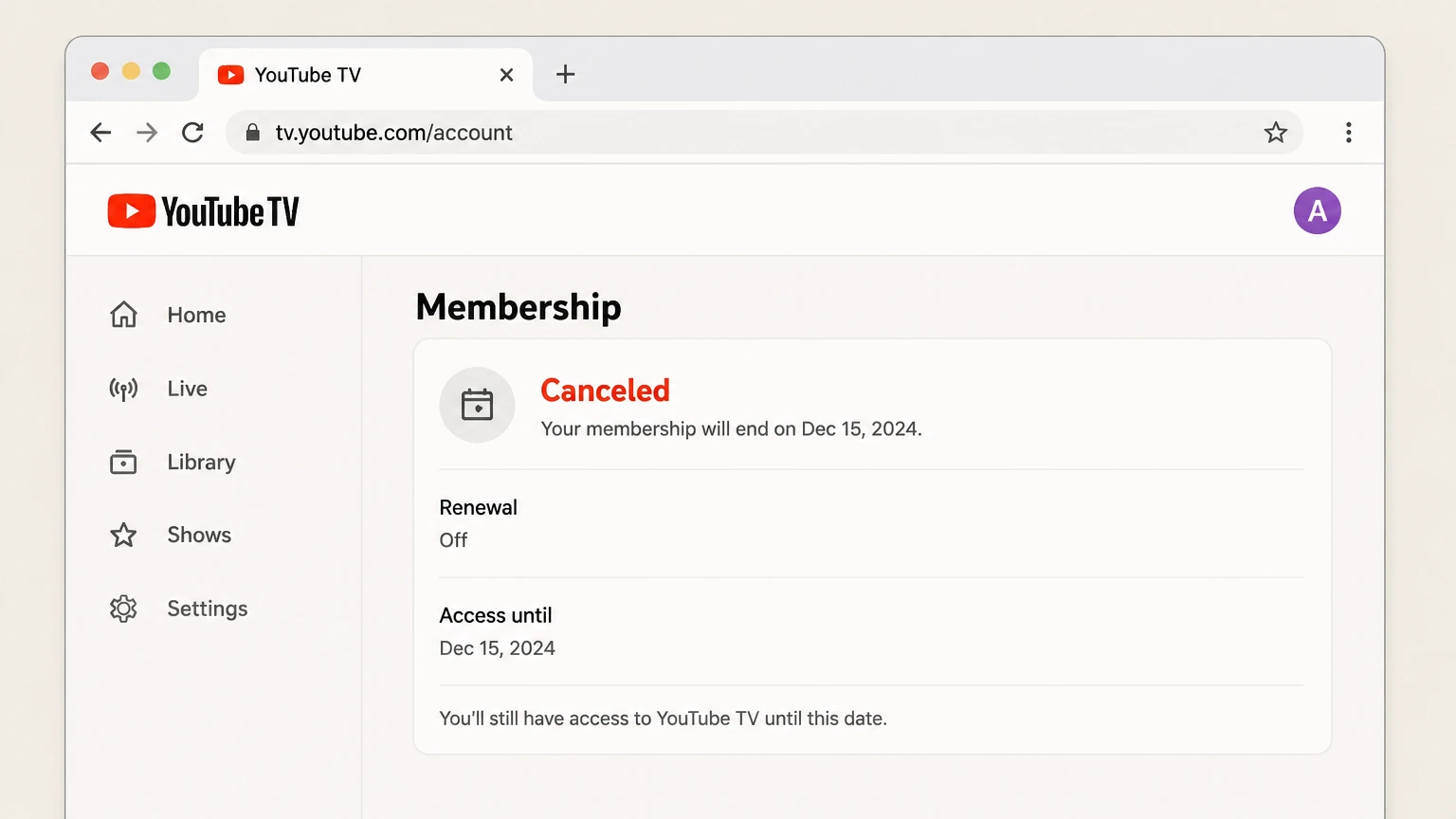Click the Renewal value Off
The height and width of the screenshot is (819, 1456).
[x=453, y=540]
